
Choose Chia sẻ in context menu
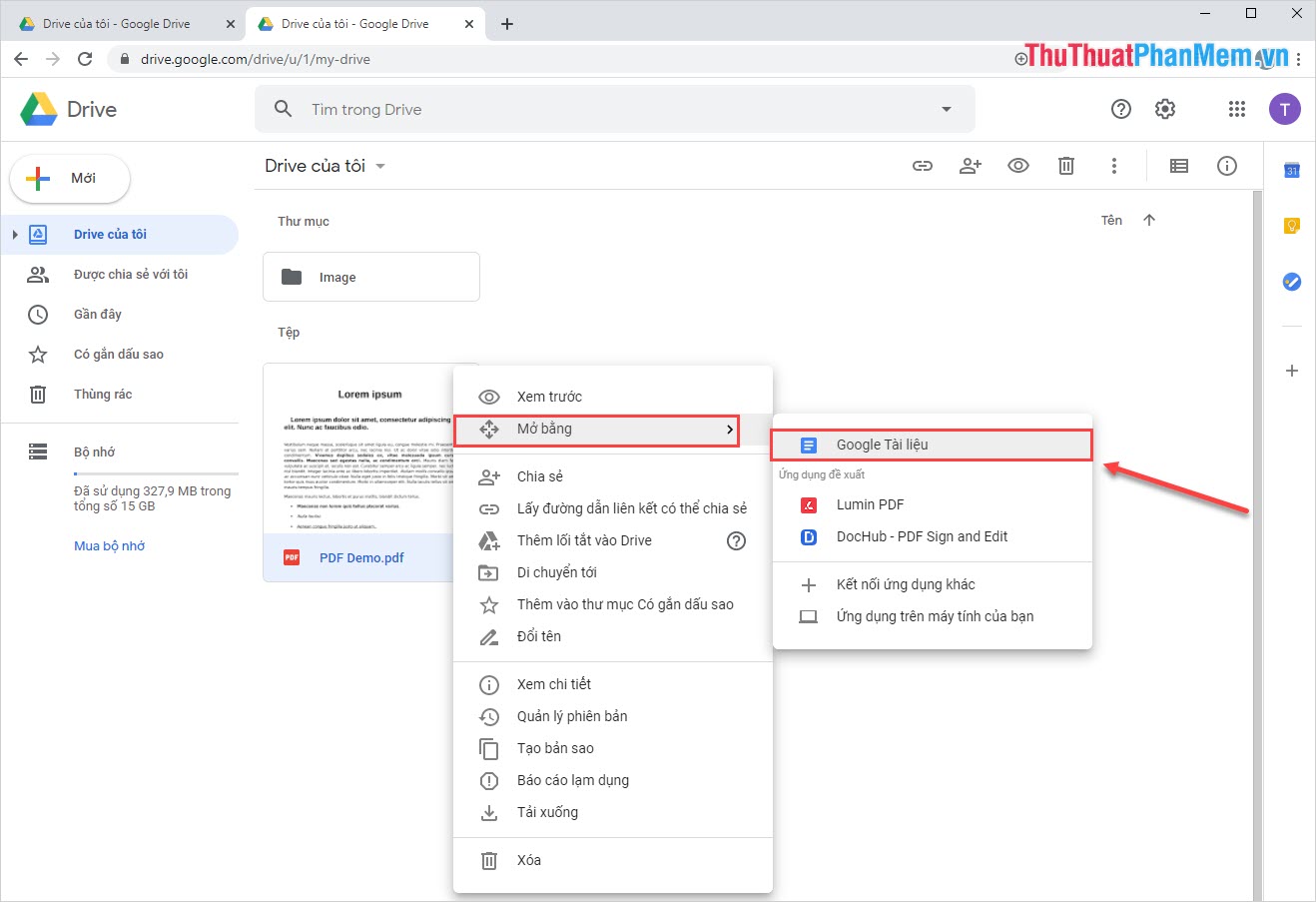point(613,476)
